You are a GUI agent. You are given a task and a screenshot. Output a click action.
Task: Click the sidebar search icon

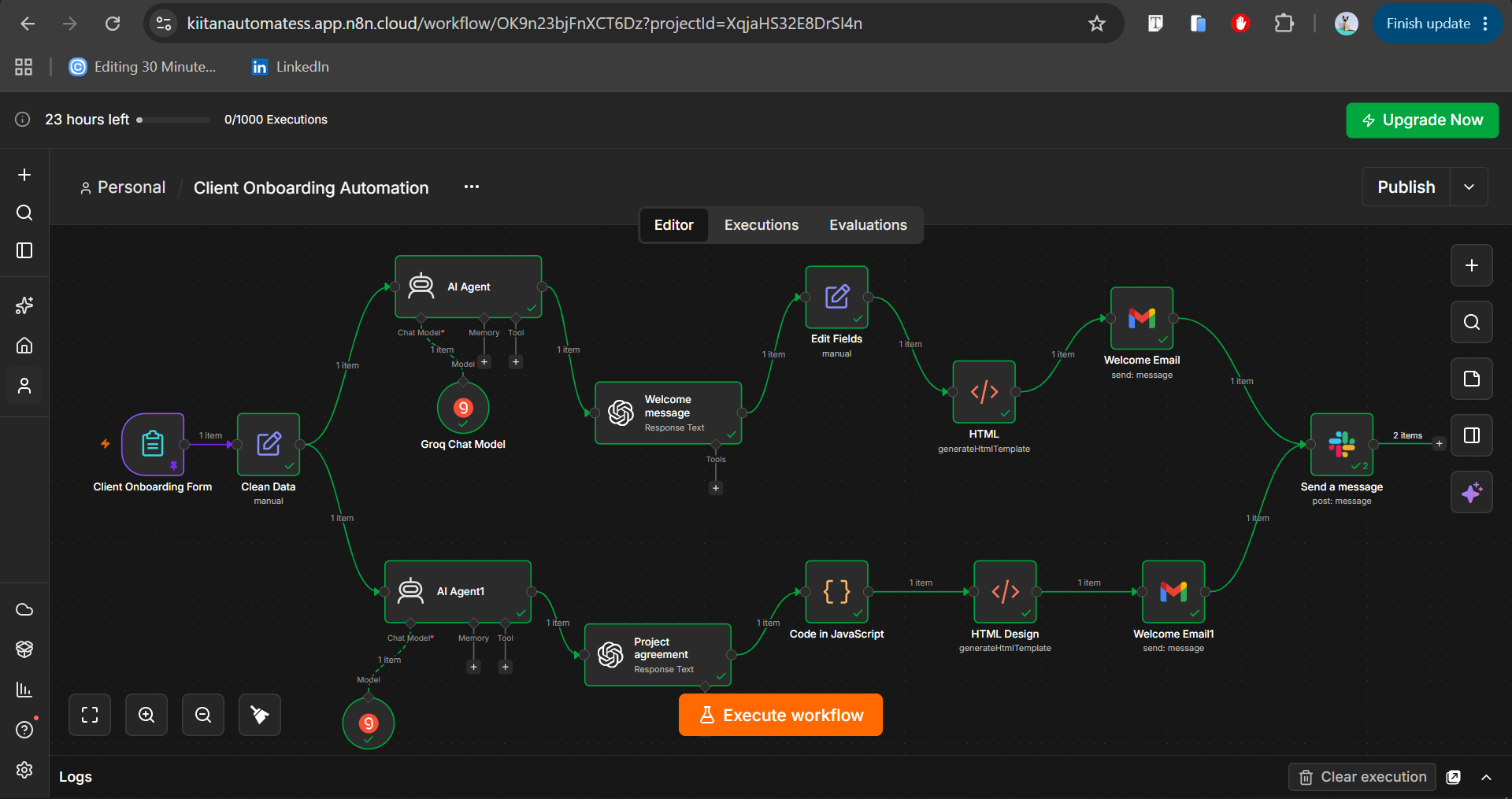click(24, 213)
